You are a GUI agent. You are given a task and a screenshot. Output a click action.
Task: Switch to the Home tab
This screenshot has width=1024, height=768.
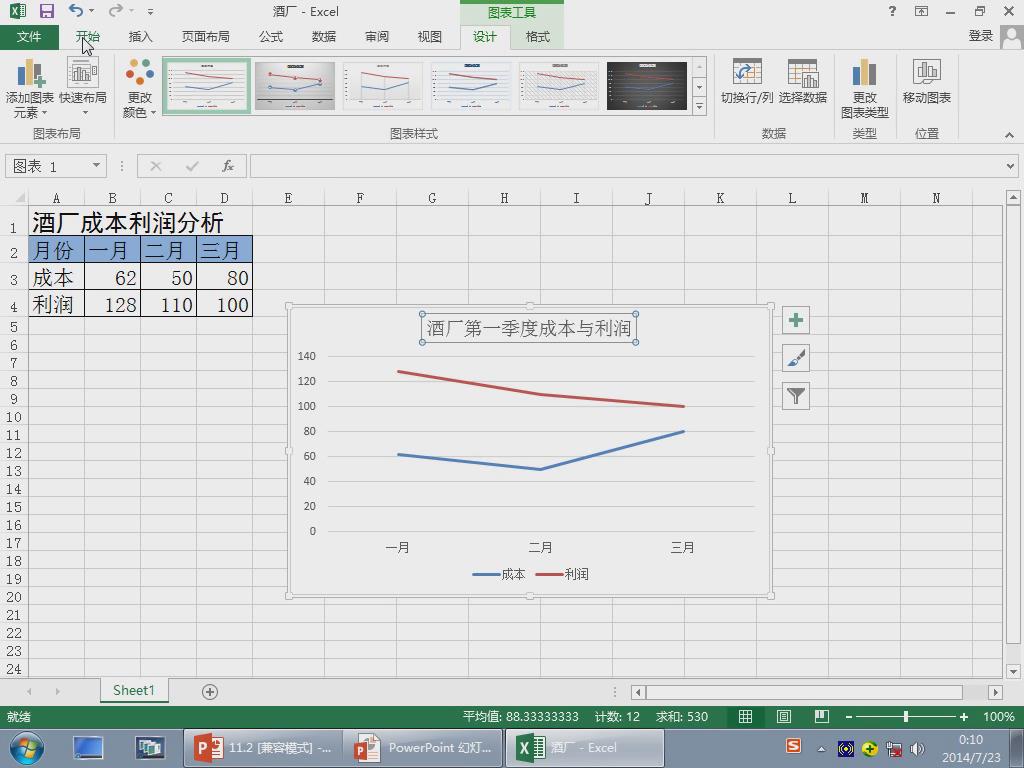tap(87, 37)
